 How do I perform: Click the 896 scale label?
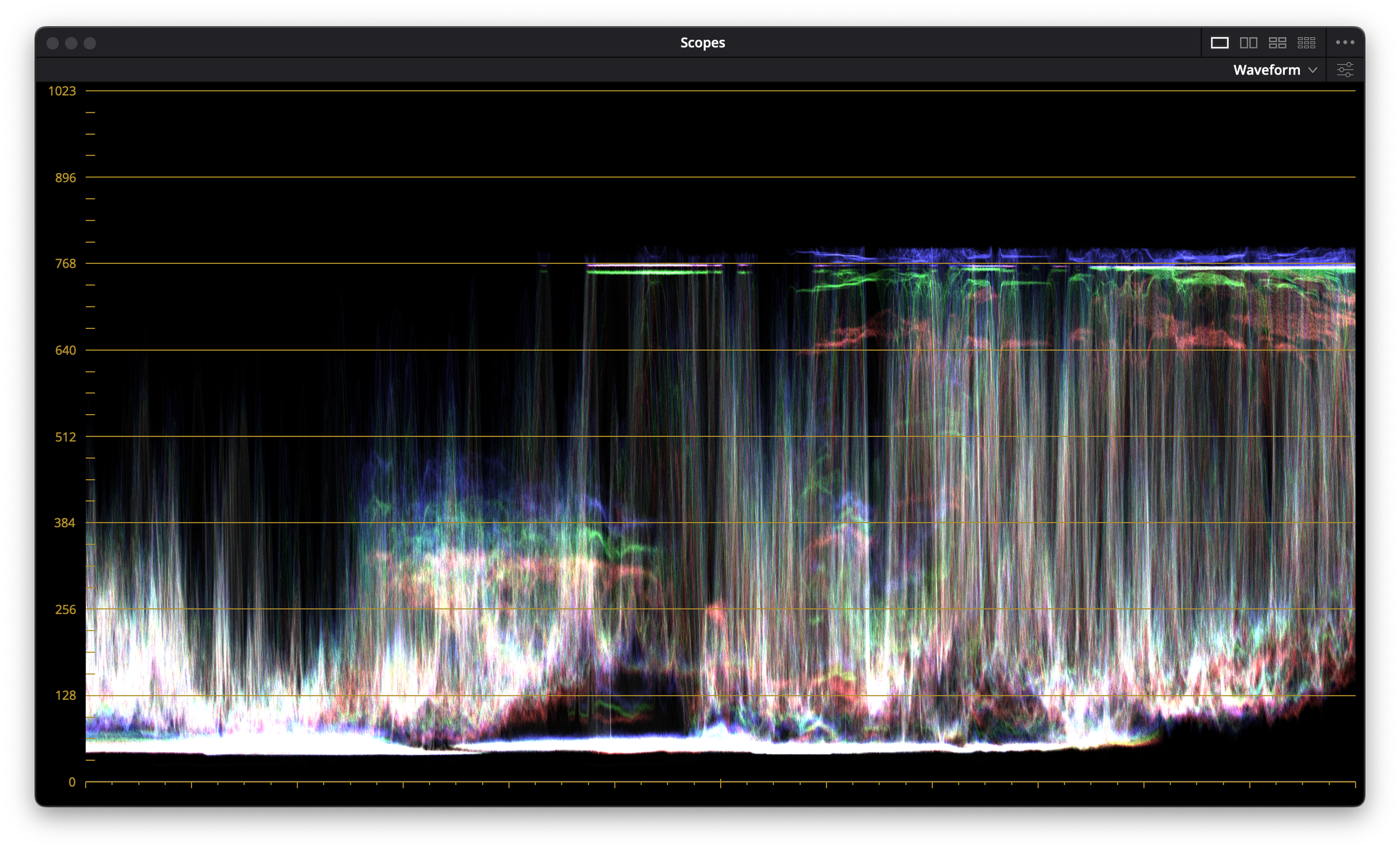[66, 178]
